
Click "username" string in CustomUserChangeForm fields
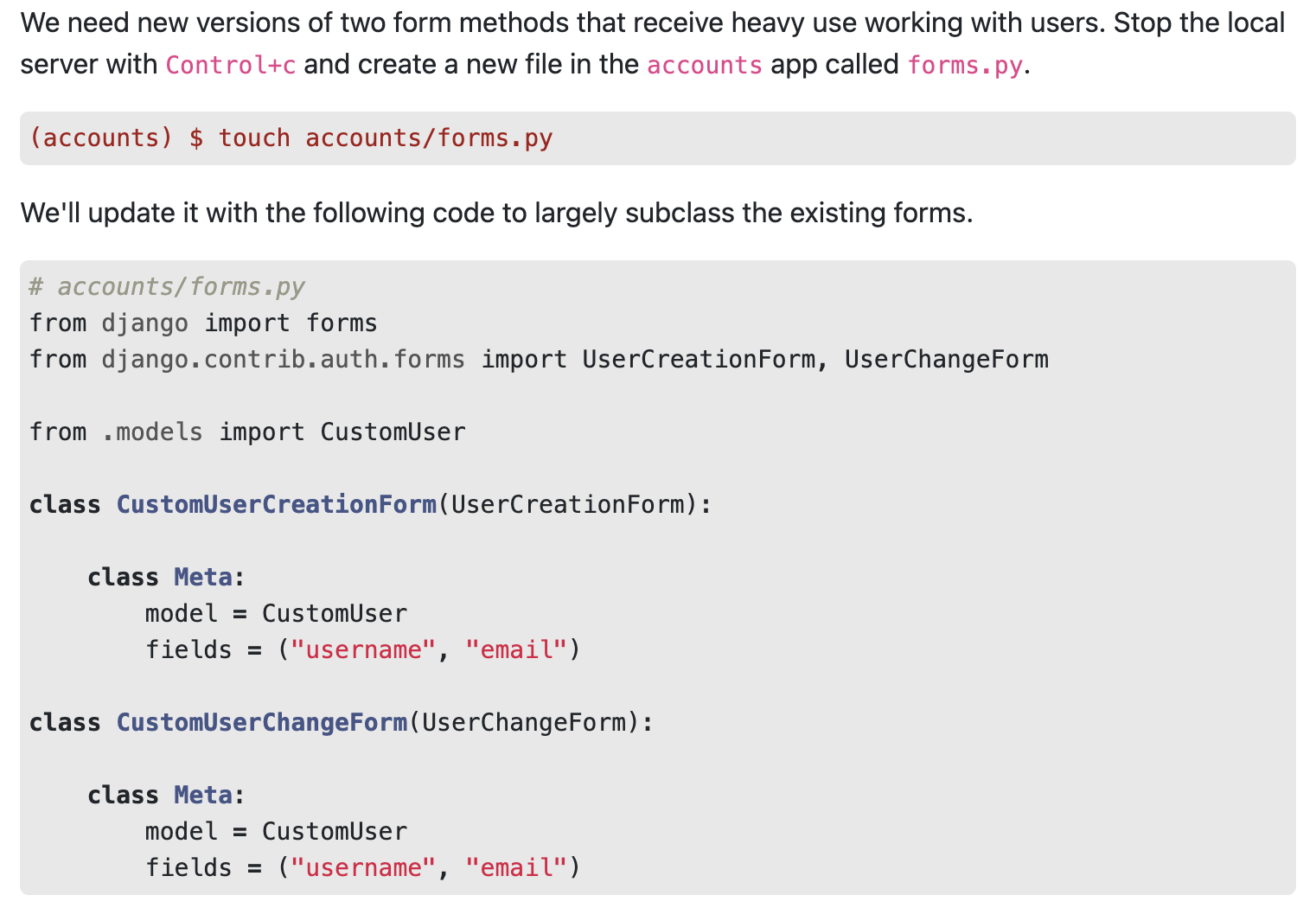click(363, 868)
